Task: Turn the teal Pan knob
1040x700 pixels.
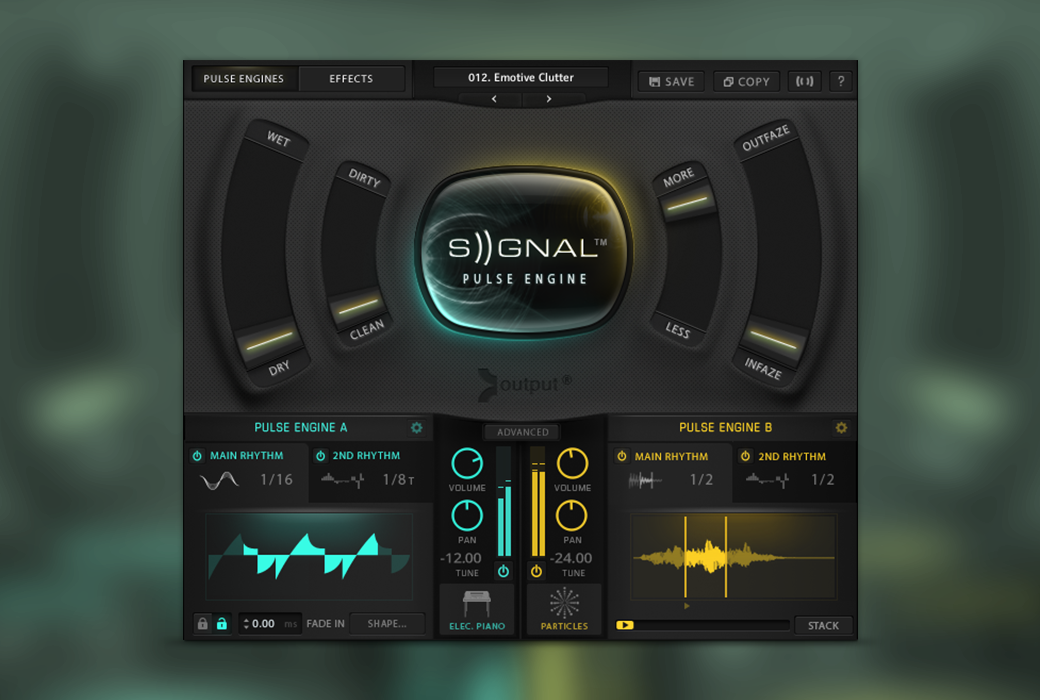Action: [467, 516]
